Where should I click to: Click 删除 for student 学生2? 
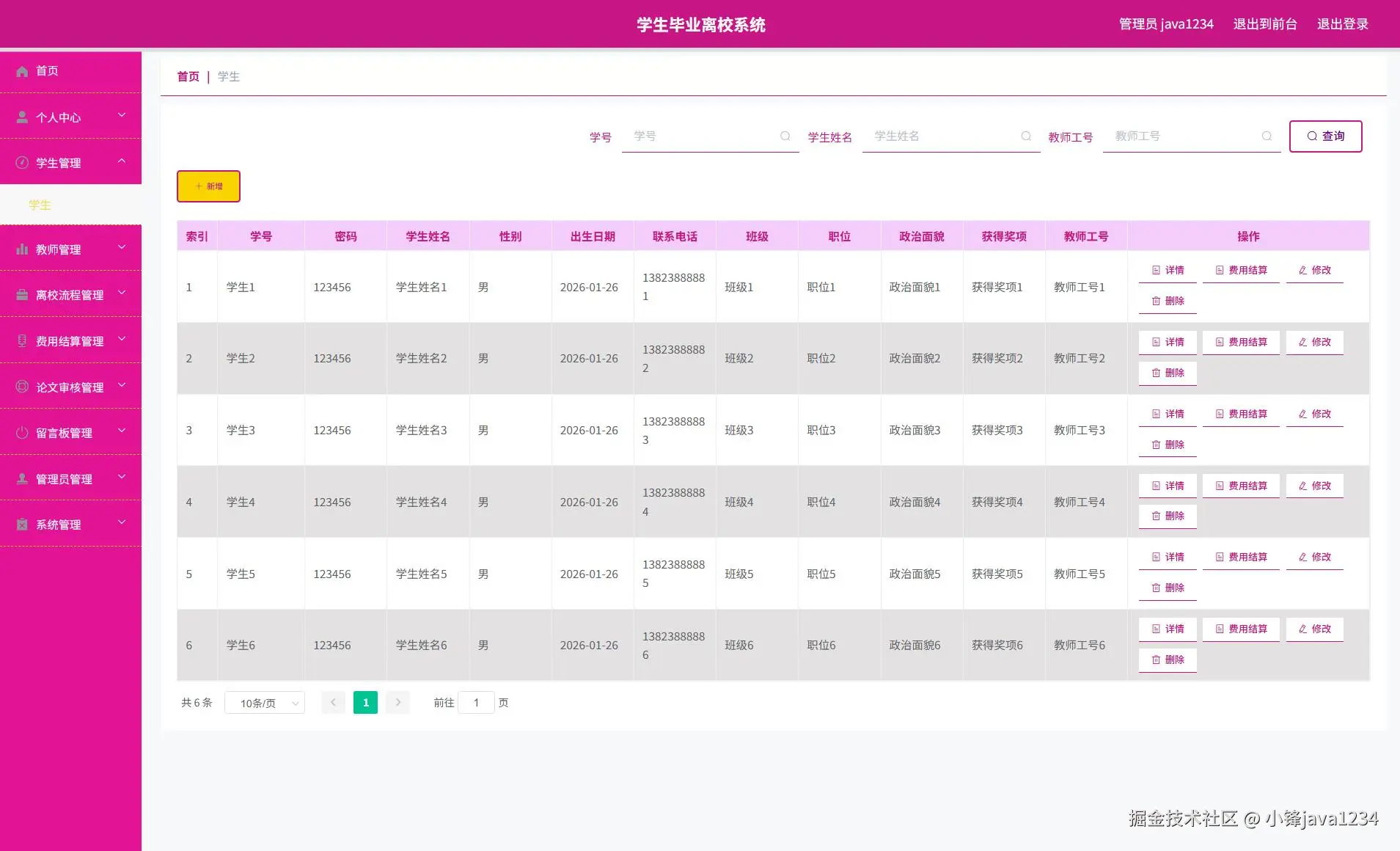[1168, 373]
